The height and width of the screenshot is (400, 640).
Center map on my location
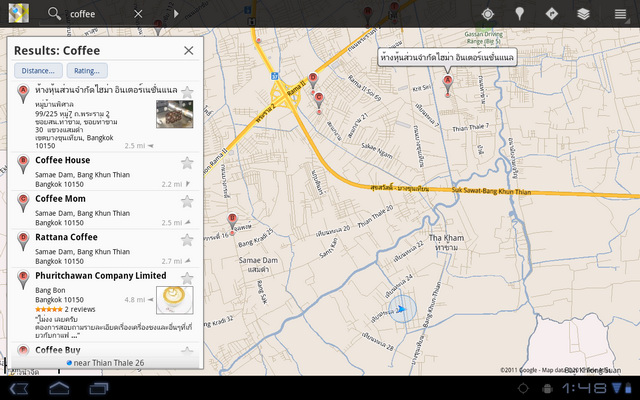(487, 14)
